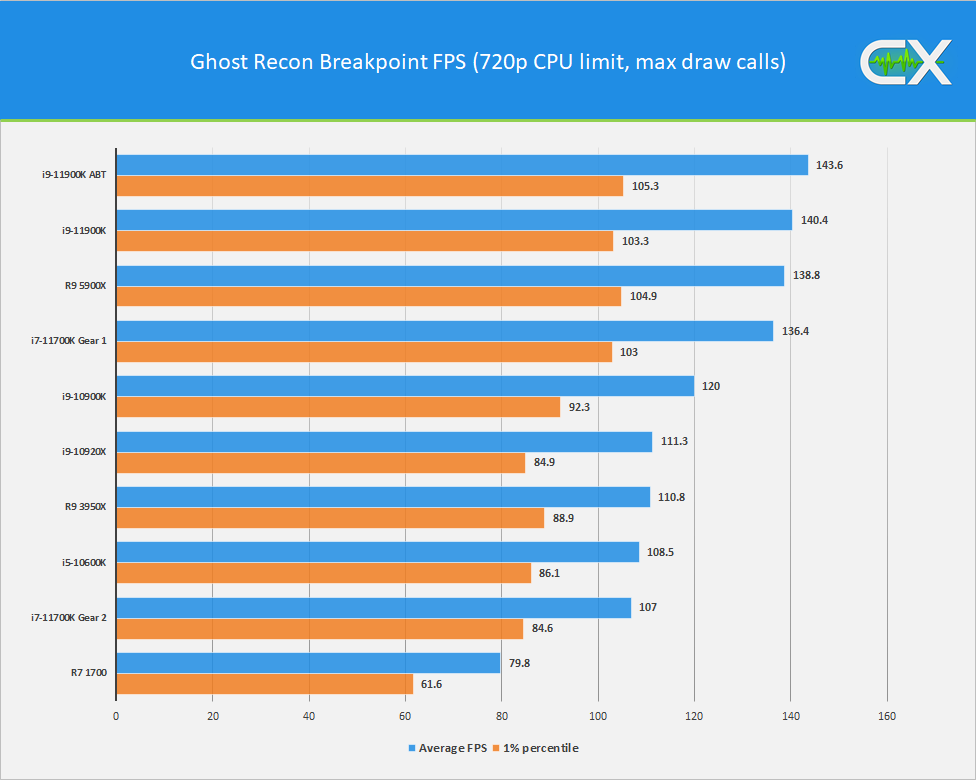Select the '111.3' value label
Screen dimensions: 976x780
[674, 441]
